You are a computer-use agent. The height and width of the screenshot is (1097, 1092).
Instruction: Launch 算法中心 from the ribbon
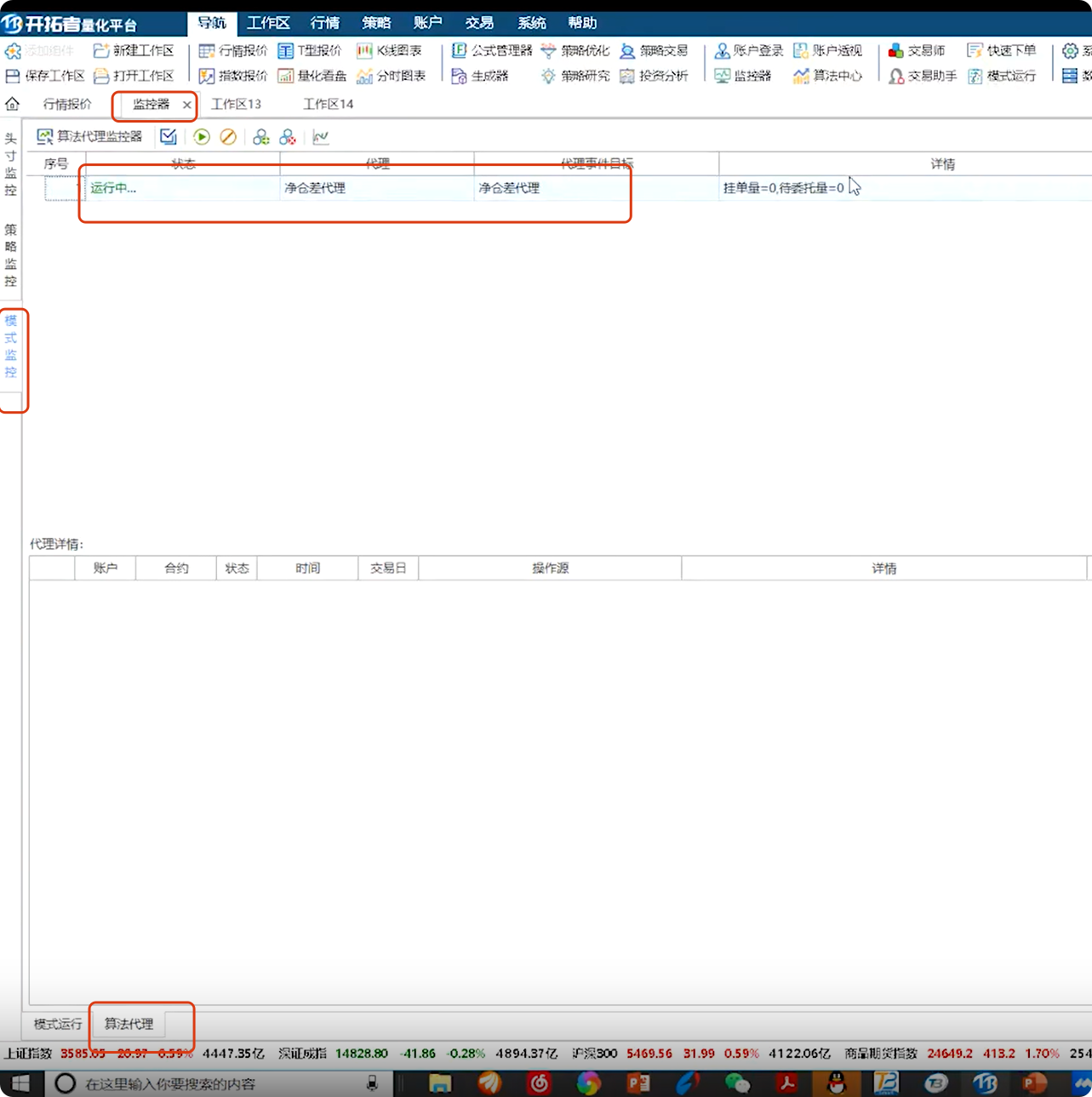tap(827, 76)
